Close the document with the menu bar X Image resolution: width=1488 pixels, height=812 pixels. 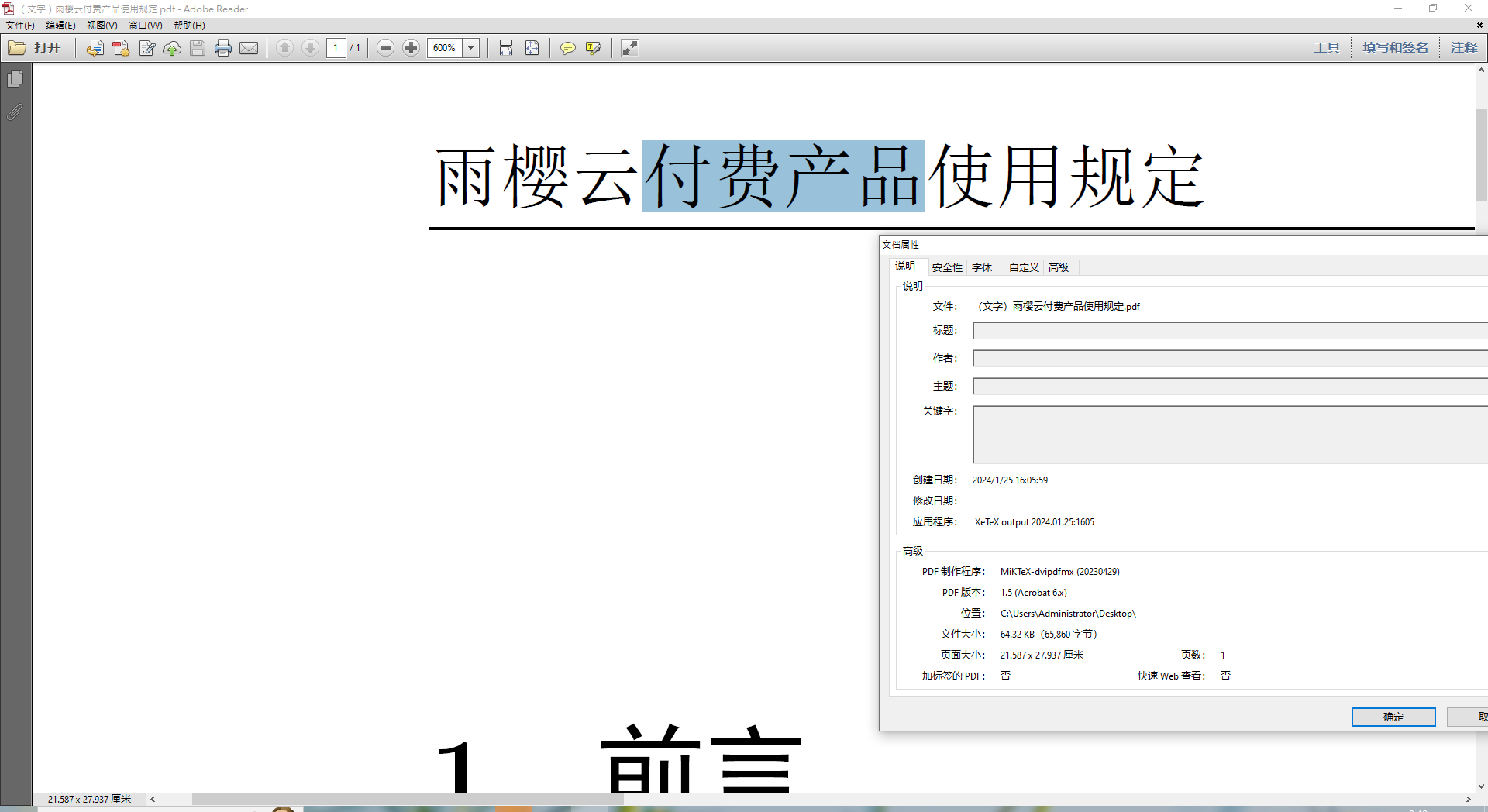[1479, 25]
